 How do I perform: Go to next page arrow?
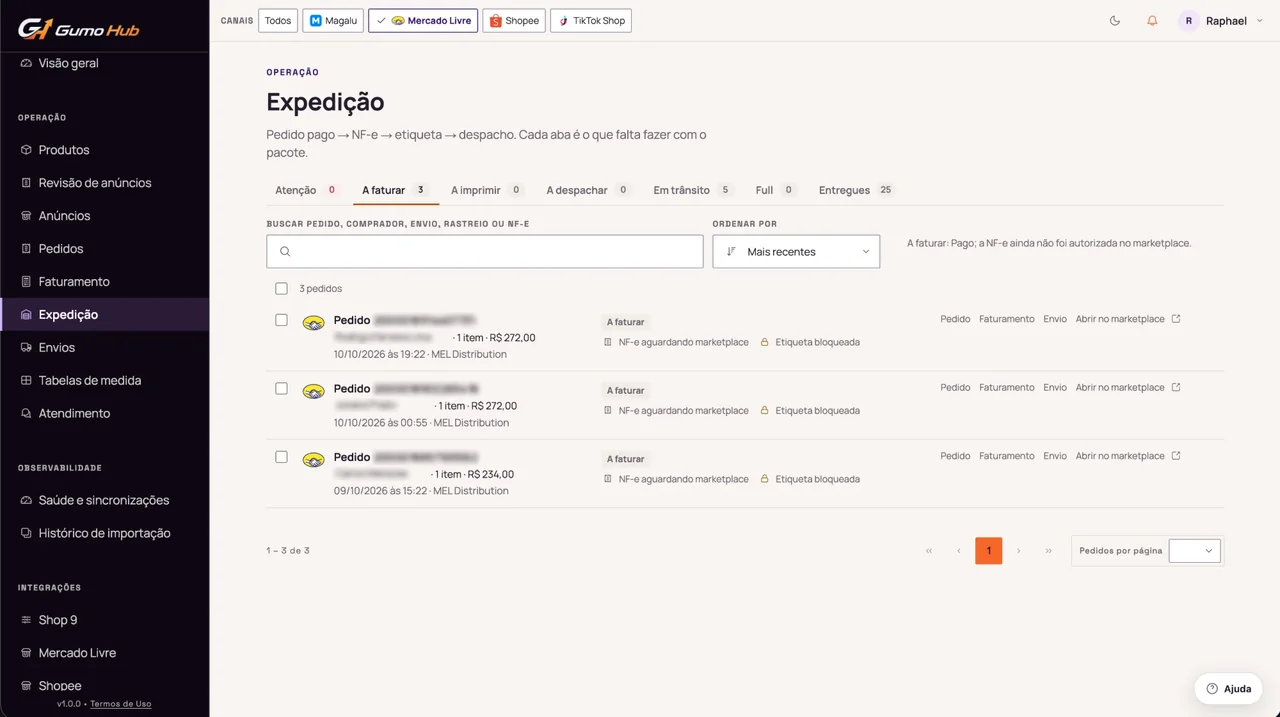coord(1018,551)
